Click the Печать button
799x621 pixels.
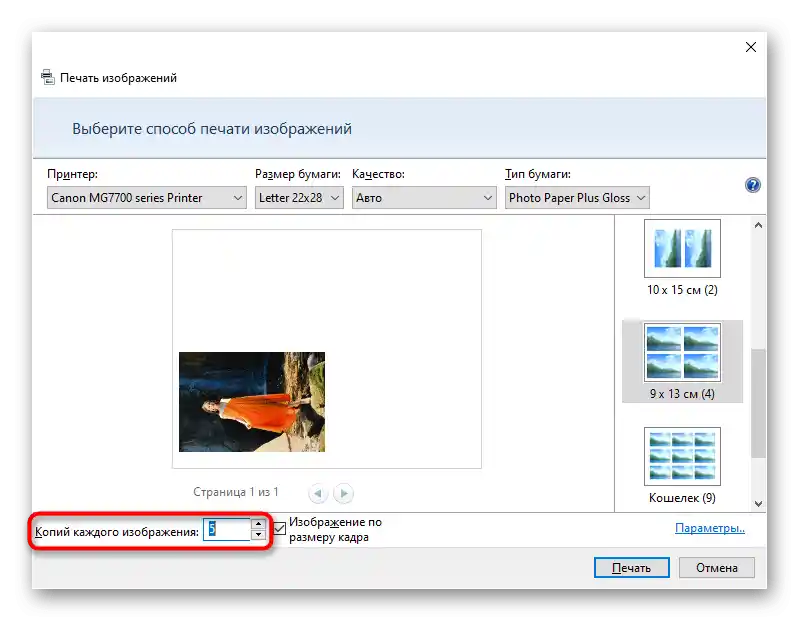point(631,568)
